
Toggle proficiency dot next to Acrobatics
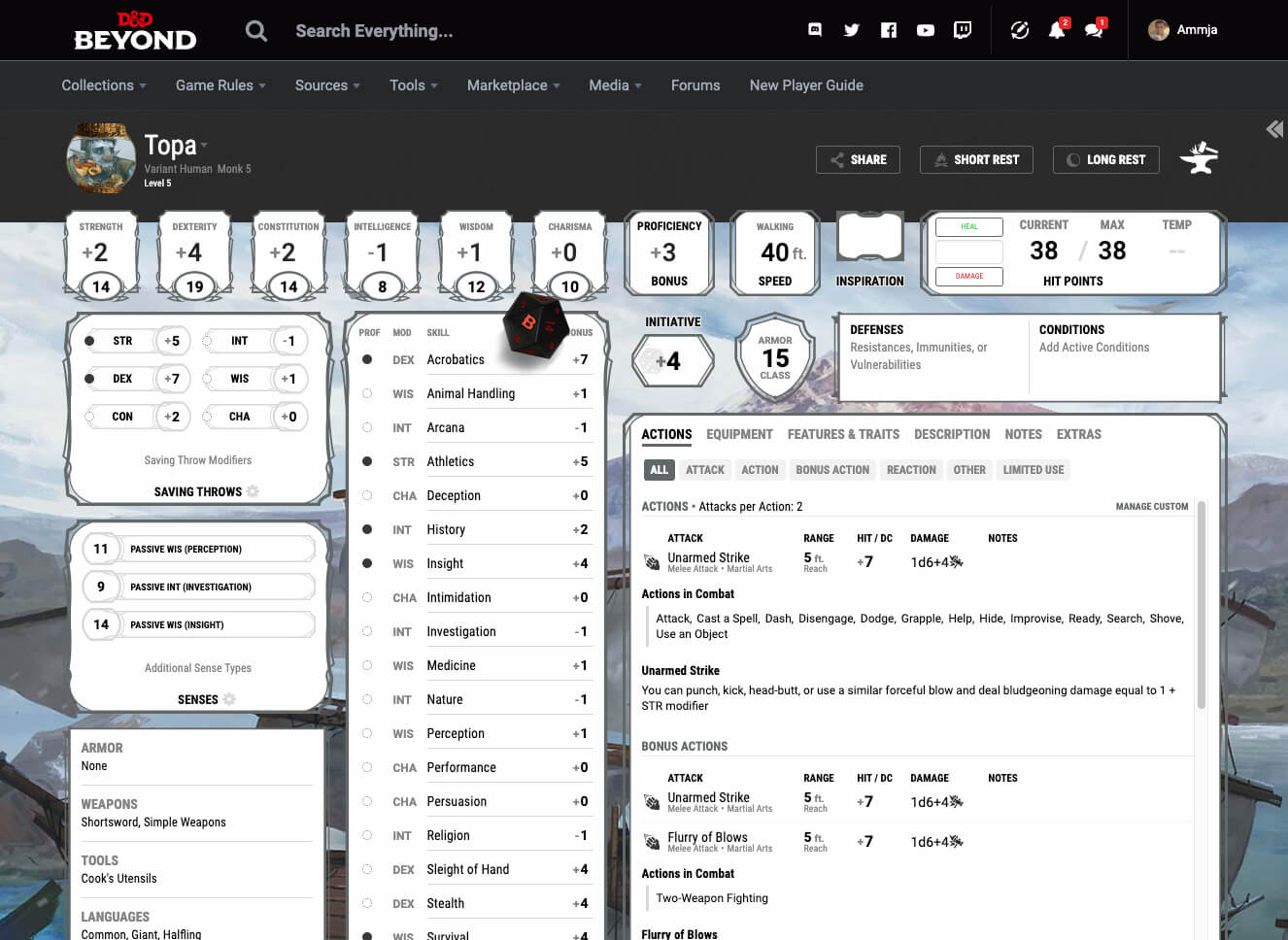coord(366,359)
